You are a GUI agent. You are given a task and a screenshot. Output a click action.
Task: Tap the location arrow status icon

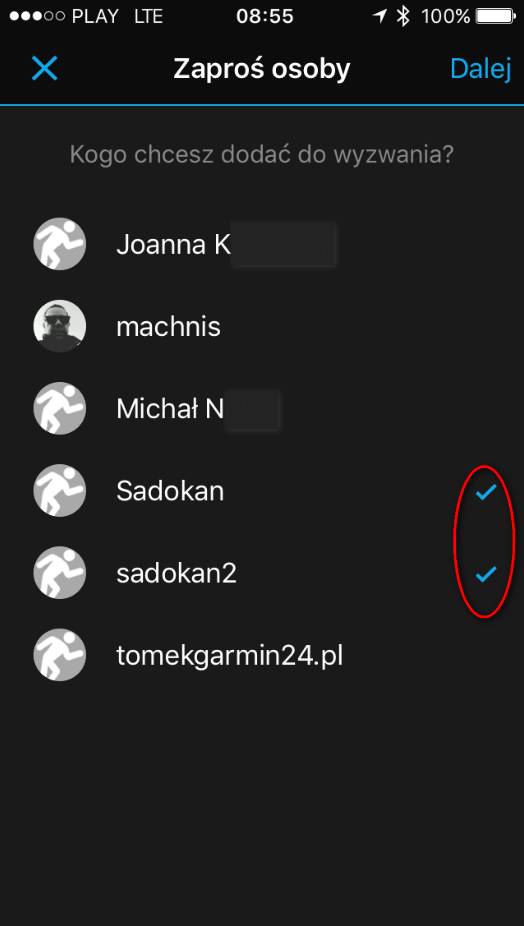[x=380, y=16]
